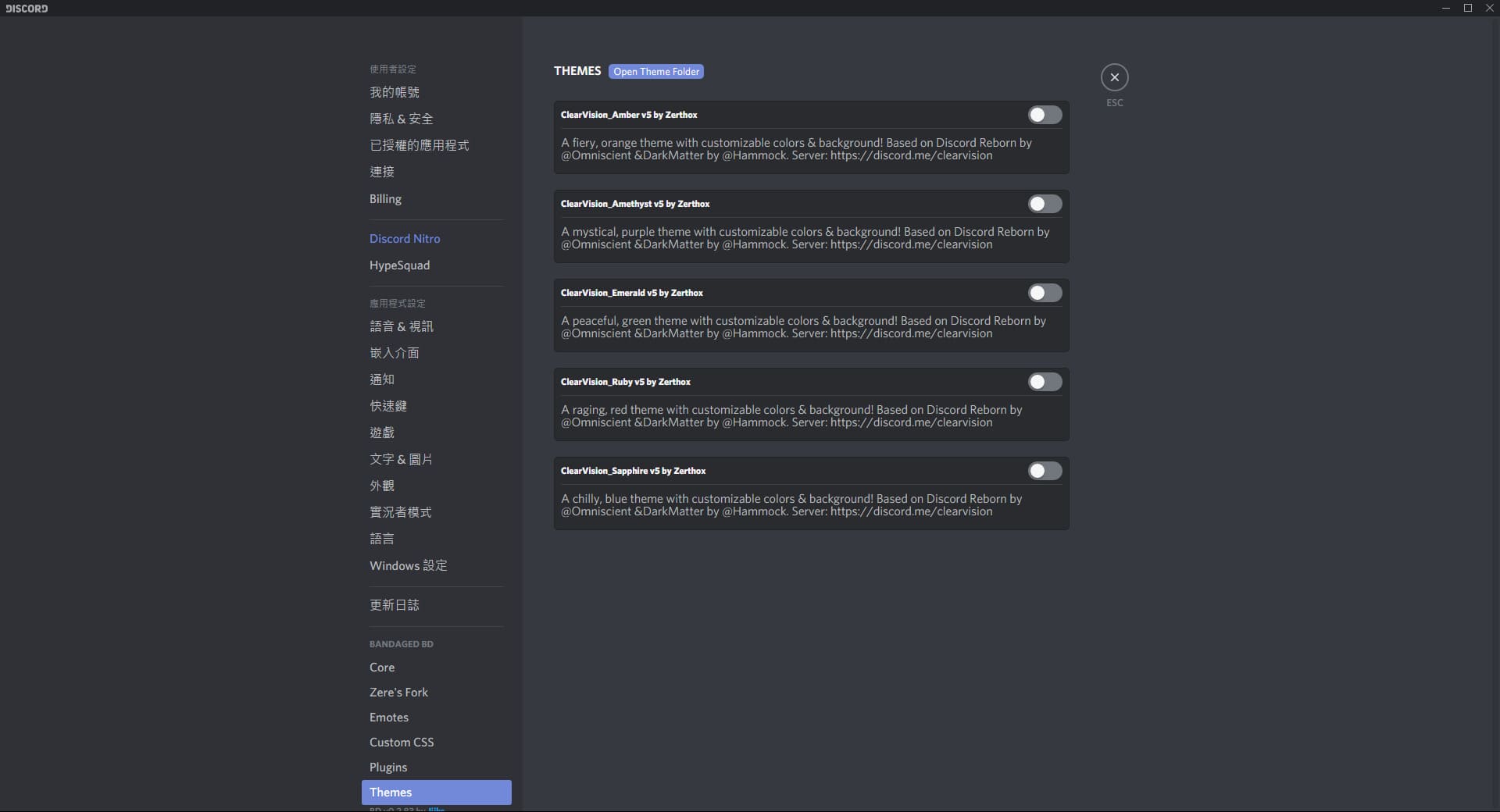
Task: Click the 使用者設定 section header
Action: click(x=393, y=69)
